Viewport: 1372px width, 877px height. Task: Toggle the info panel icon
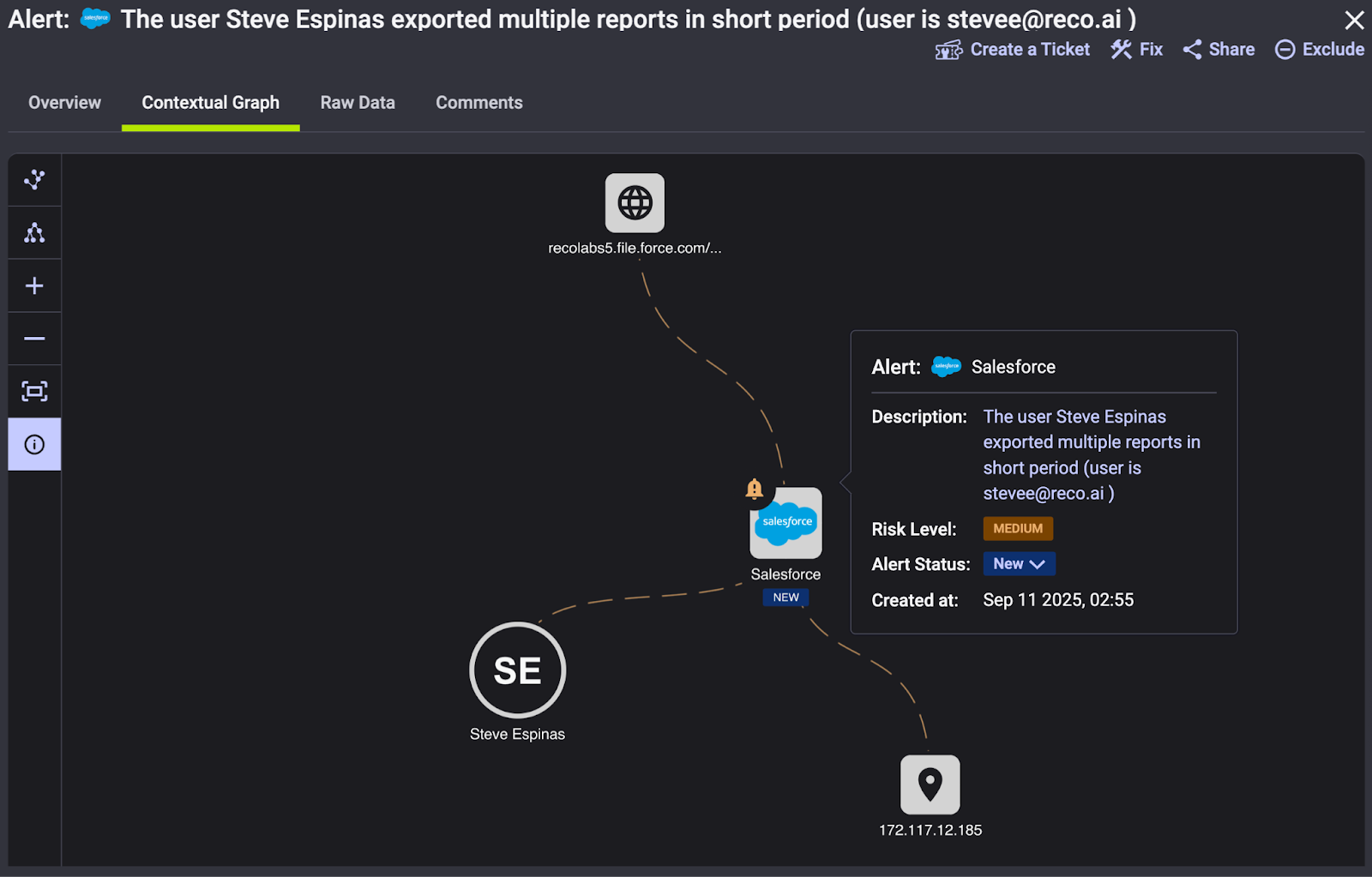34,444
